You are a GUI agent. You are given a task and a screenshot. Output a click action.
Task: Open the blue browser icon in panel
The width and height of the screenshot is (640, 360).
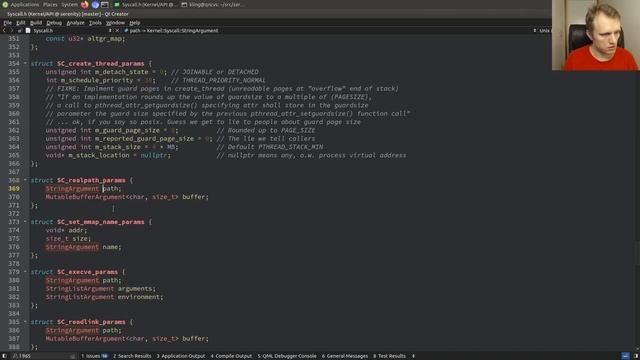click(95, 4)
